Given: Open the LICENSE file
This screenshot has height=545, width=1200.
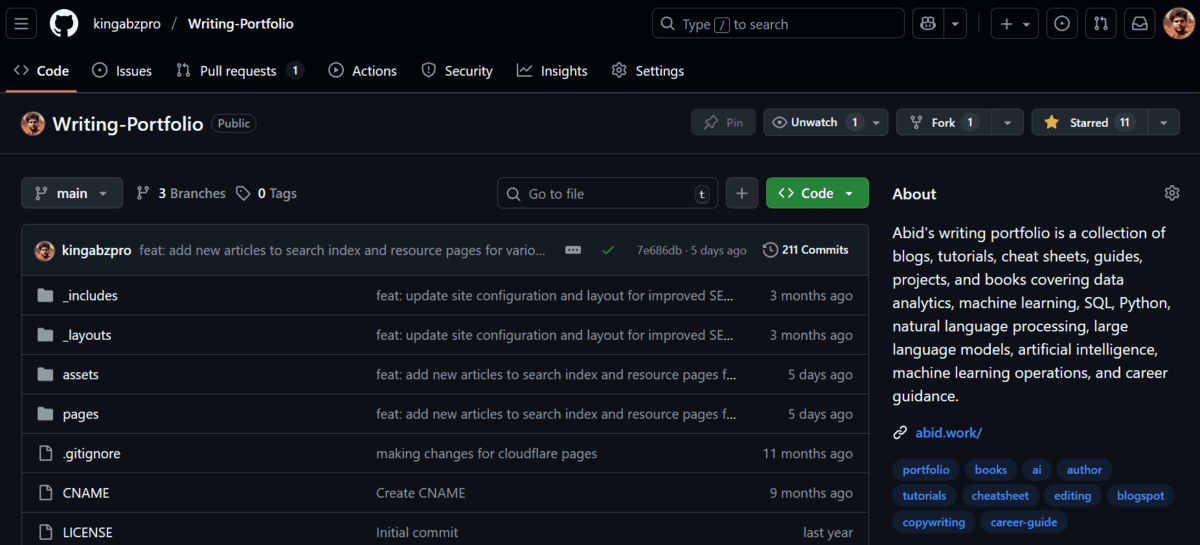Looking at the screenshot, I should (87, 532).
